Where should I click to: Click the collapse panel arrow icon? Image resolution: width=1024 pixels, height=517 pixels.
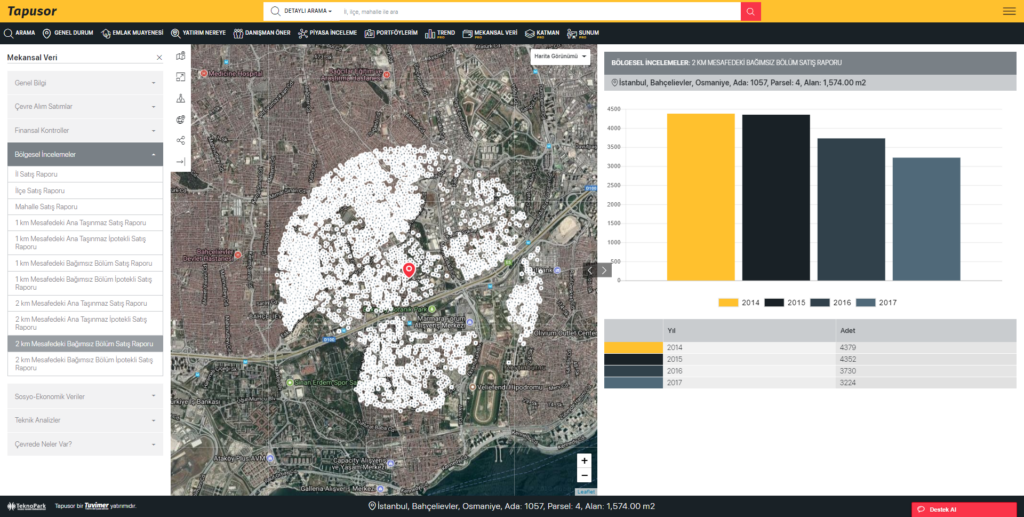coord(180,162)
